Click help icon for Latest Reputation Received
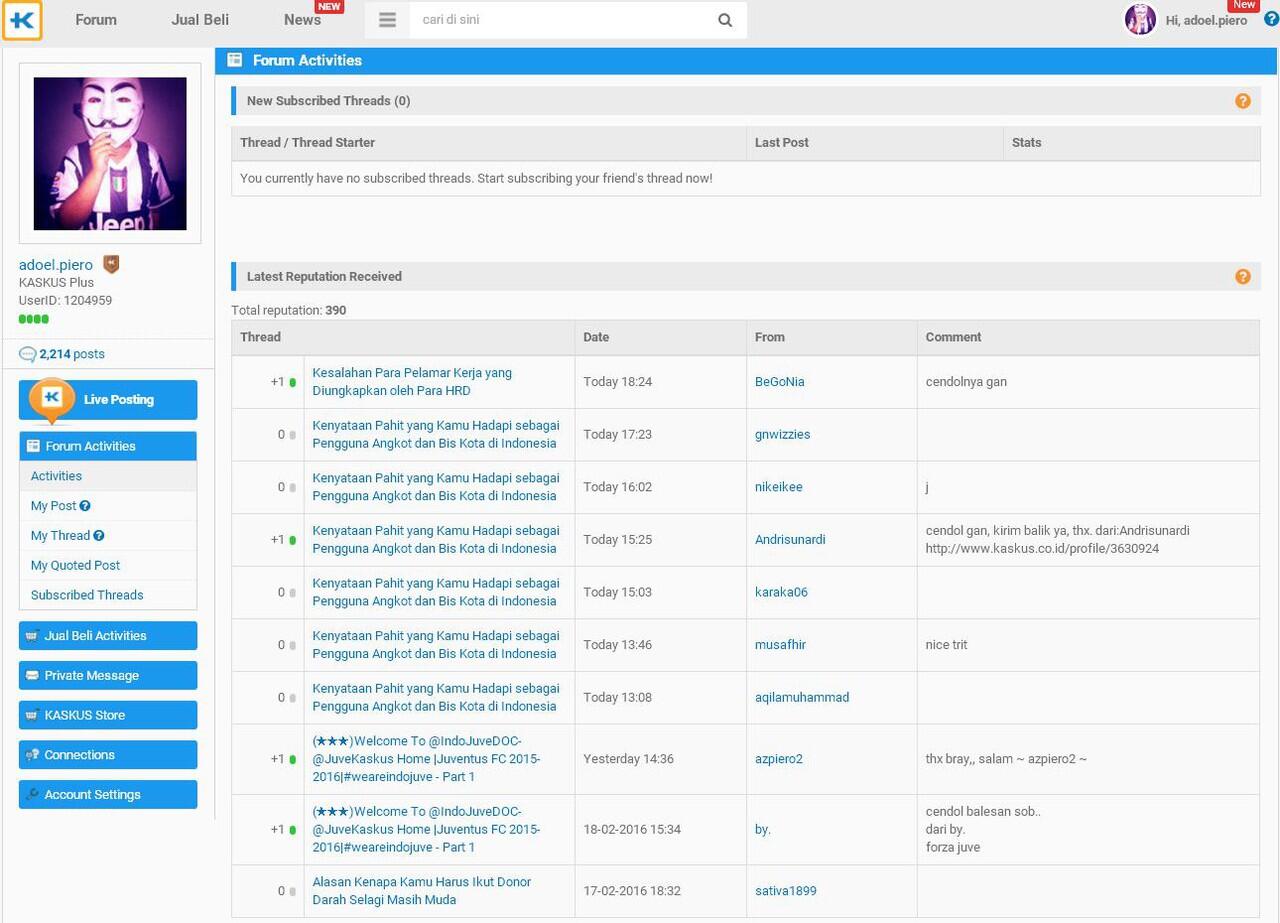The width and height of the screenshot is (1280, 923). point(1243,277)
